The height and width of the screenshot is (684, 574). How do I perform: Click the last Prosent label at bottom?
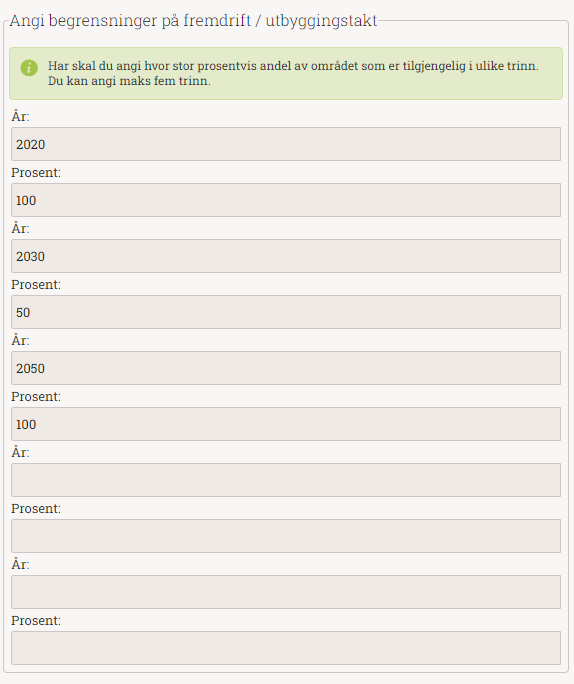[36, 620]
